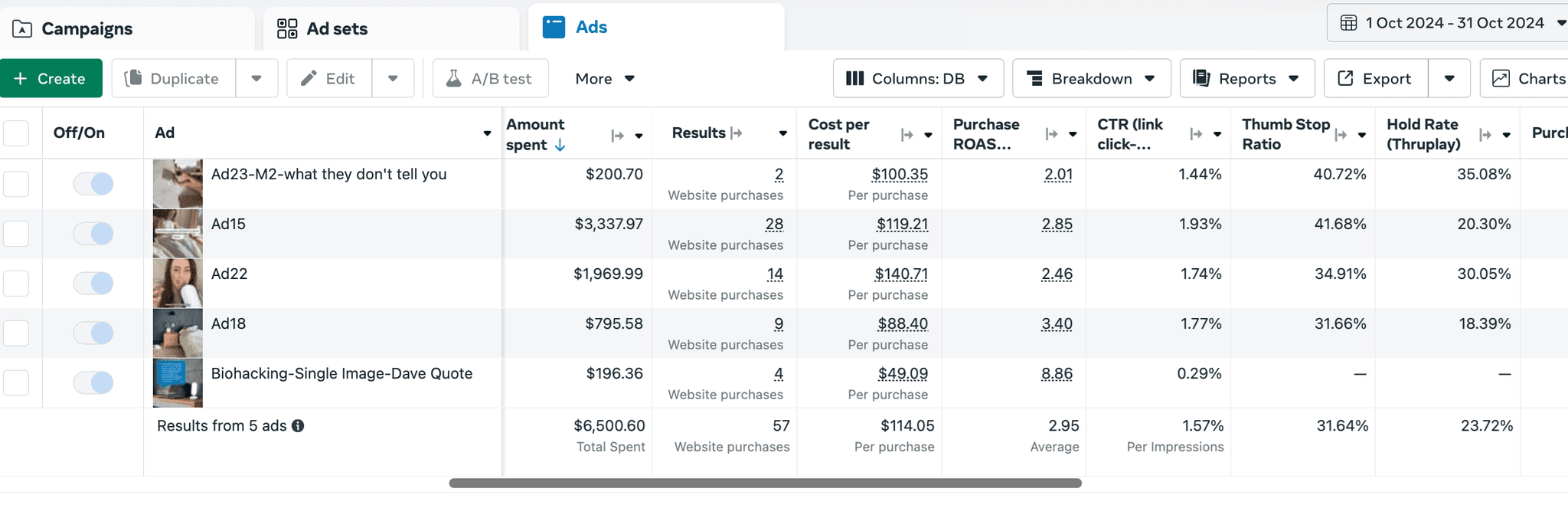Click the Export button
This screenshot has height=528, width=1568.
[x=1376, y=78]
